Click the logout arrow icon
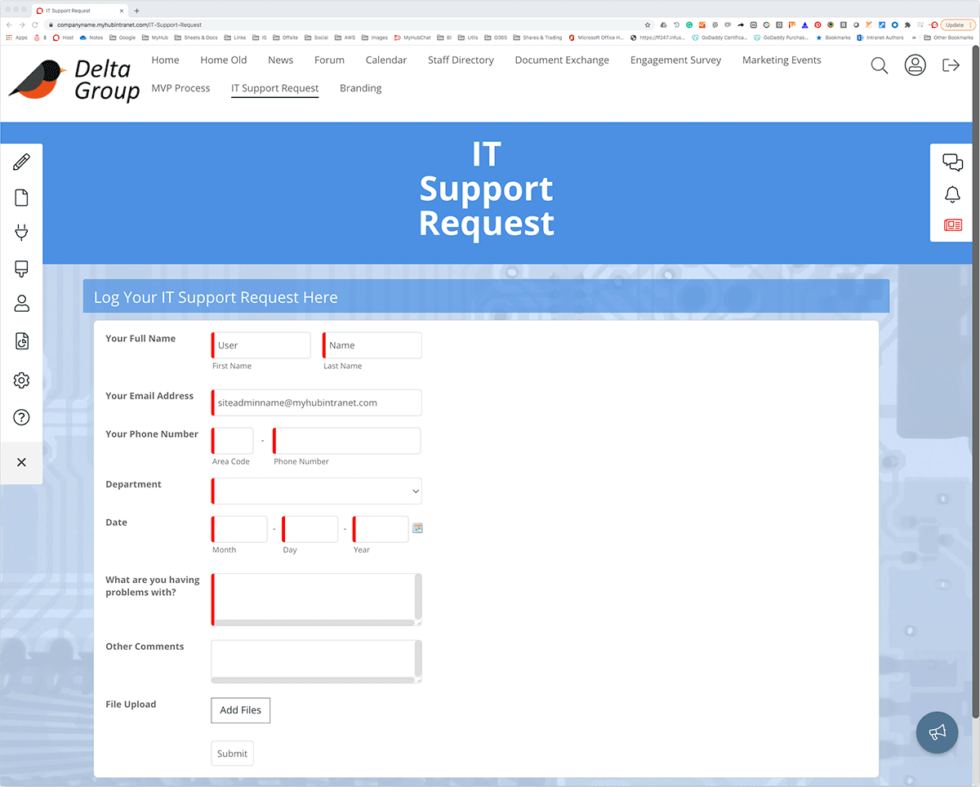Viewport: 980px width, 787px height. pos(950,66)
